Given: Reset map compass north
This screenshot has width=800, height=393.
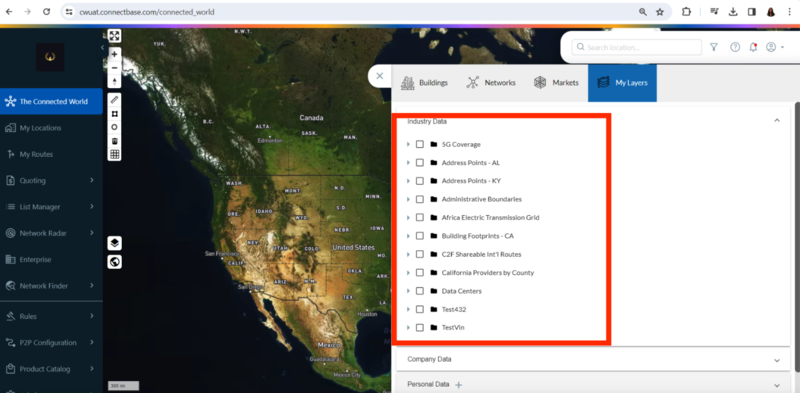Looking at the screenshot, I should (x=115, y=82).
